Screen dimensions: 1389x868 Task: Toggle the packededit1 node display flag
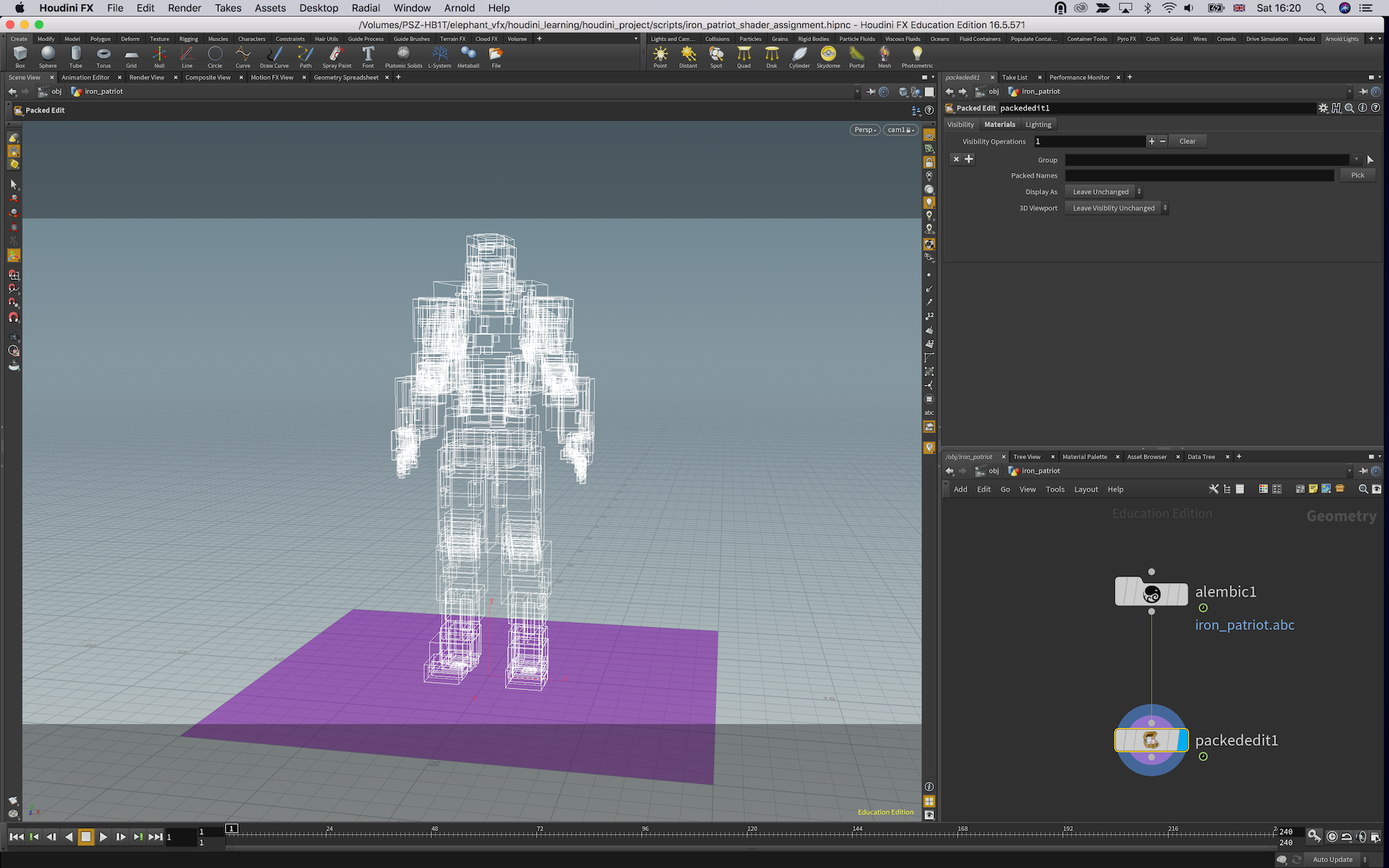click(1182, 740)
